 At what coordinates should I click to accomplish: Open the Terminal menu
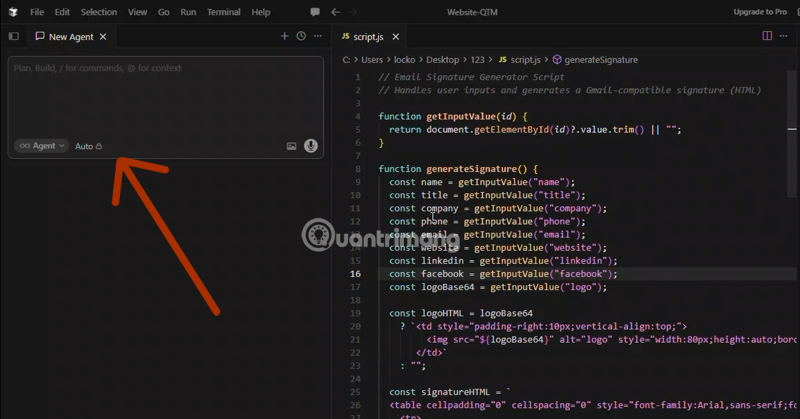point(223,12)
